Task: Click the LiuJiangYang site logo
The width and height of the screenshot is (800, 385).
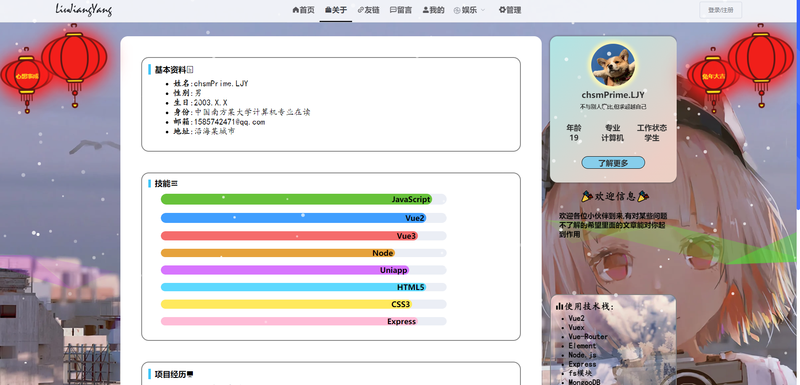Action: [84, 10]
